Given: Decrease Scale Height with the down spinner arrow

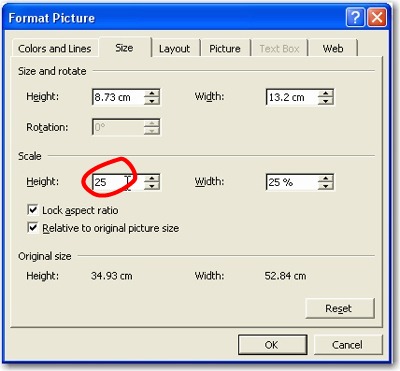Looking at the screenshot, I should 152,186.
